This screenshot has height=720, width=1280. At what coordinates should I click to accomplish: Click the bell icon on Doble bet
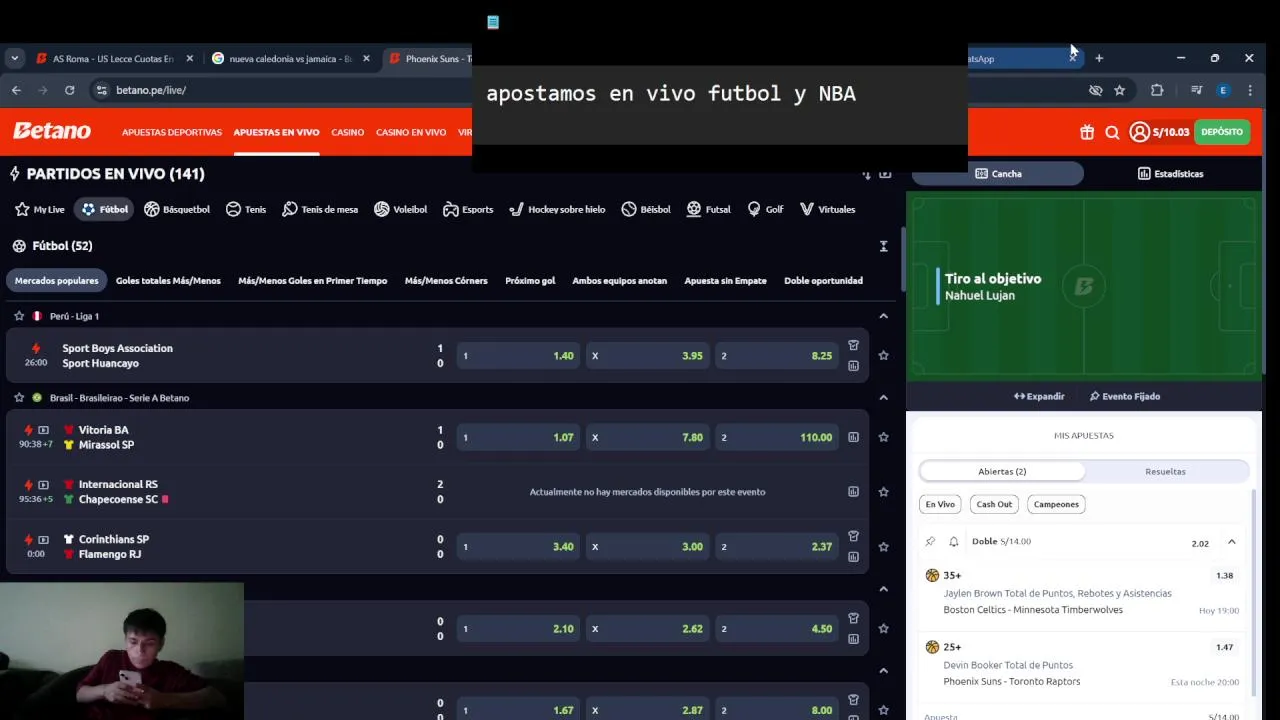(954, 542)
